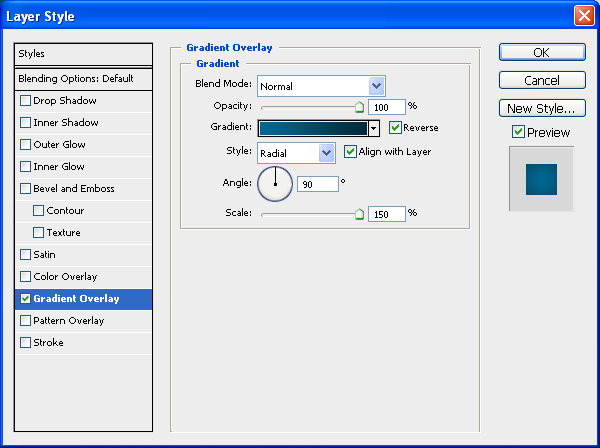Enable the Stroke effect checkbox
This screenshot has width=600, height=448.
[x=25, y=343]
